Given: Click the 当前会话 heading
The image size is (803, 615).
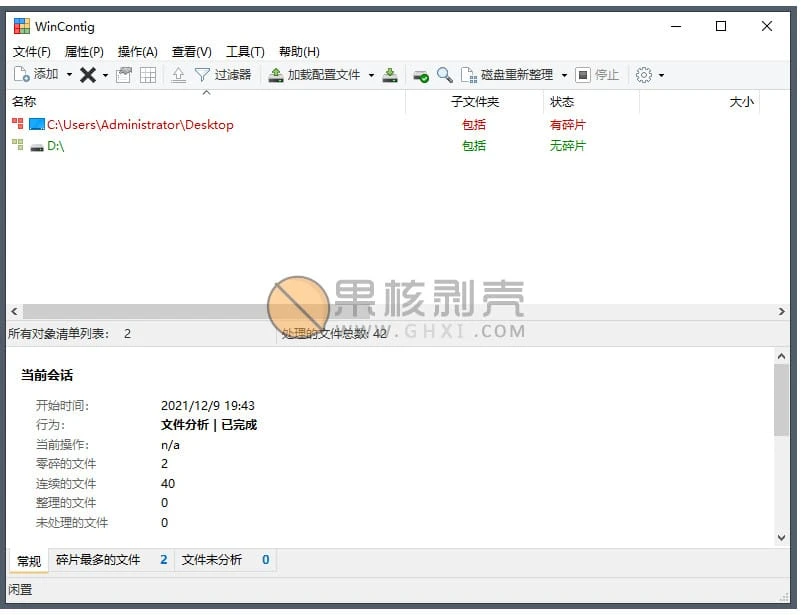Looking at the screenshot, I should 47,375.
